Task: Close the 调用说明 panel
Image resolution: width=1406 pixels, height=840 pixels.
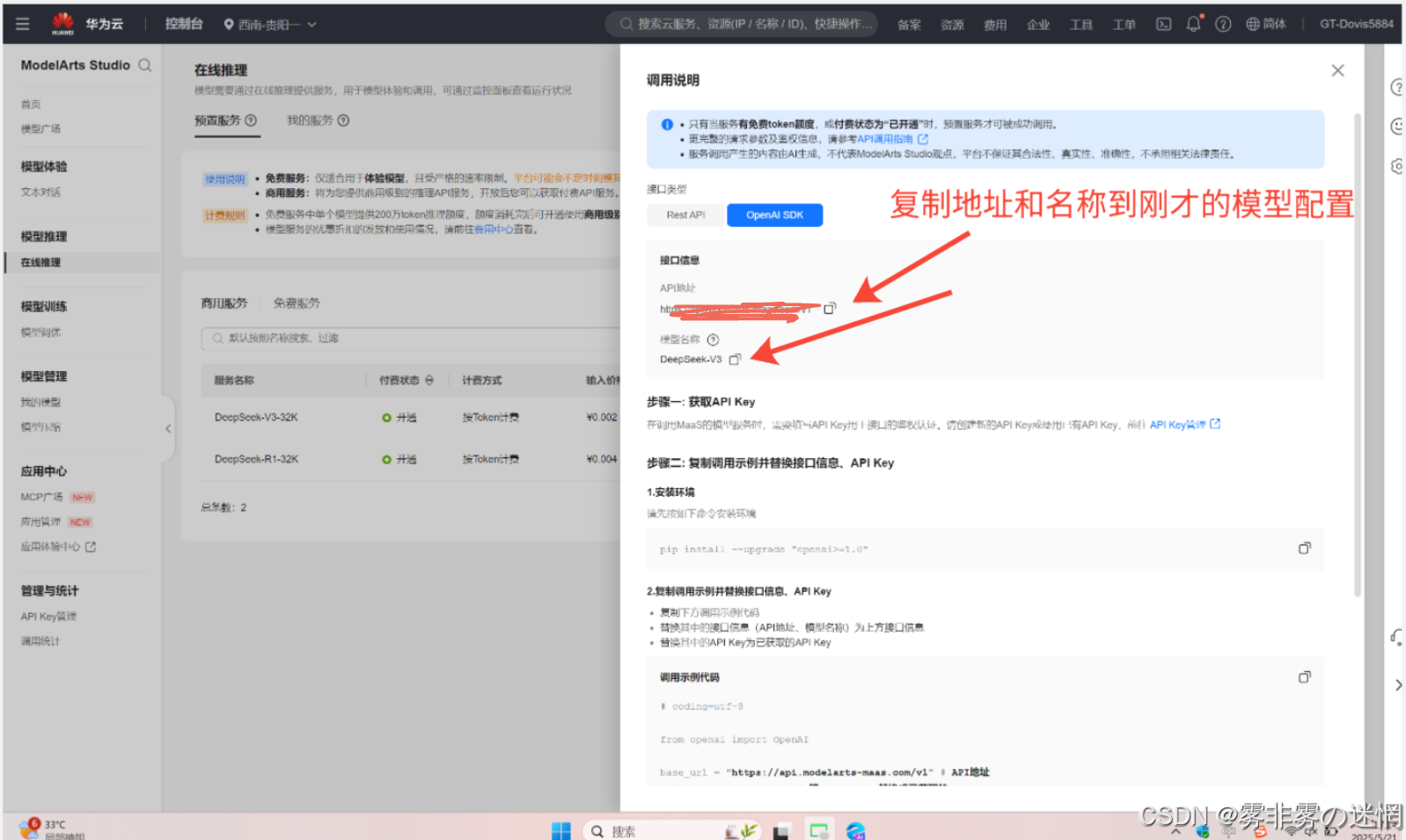Action: [x=1337, y=70]
